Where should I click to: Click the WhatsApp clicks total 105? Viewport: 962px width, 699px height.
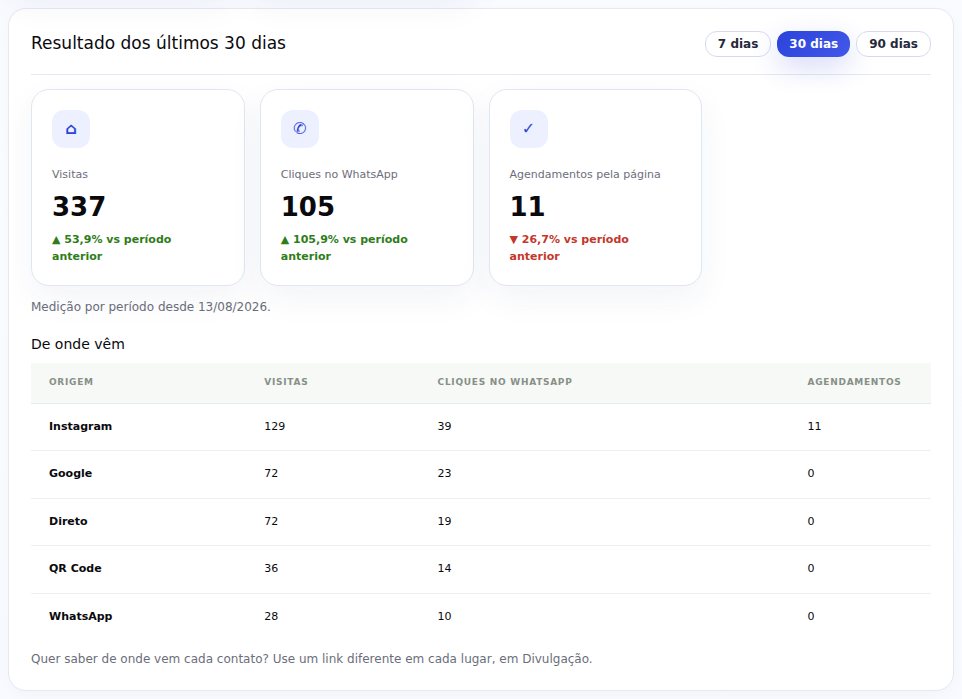tap(307, 206)
